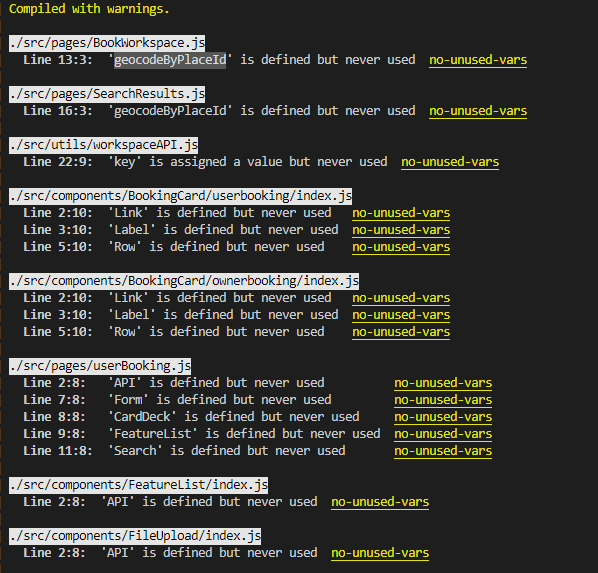
Task: Click no-unused-vars link for 'Search' warning
Action: coord(443,451)
